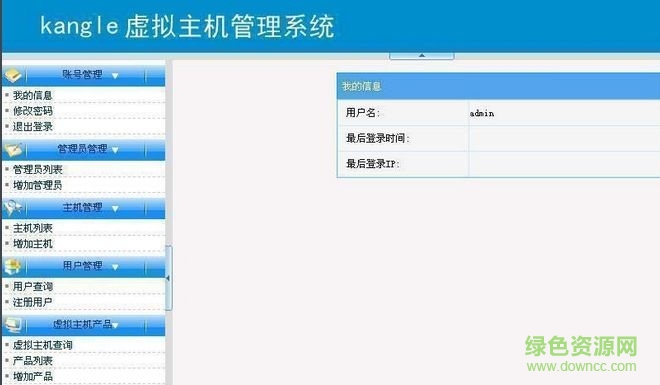Click the 用户管理 header label
660x385 pixels.
(82, 266)
